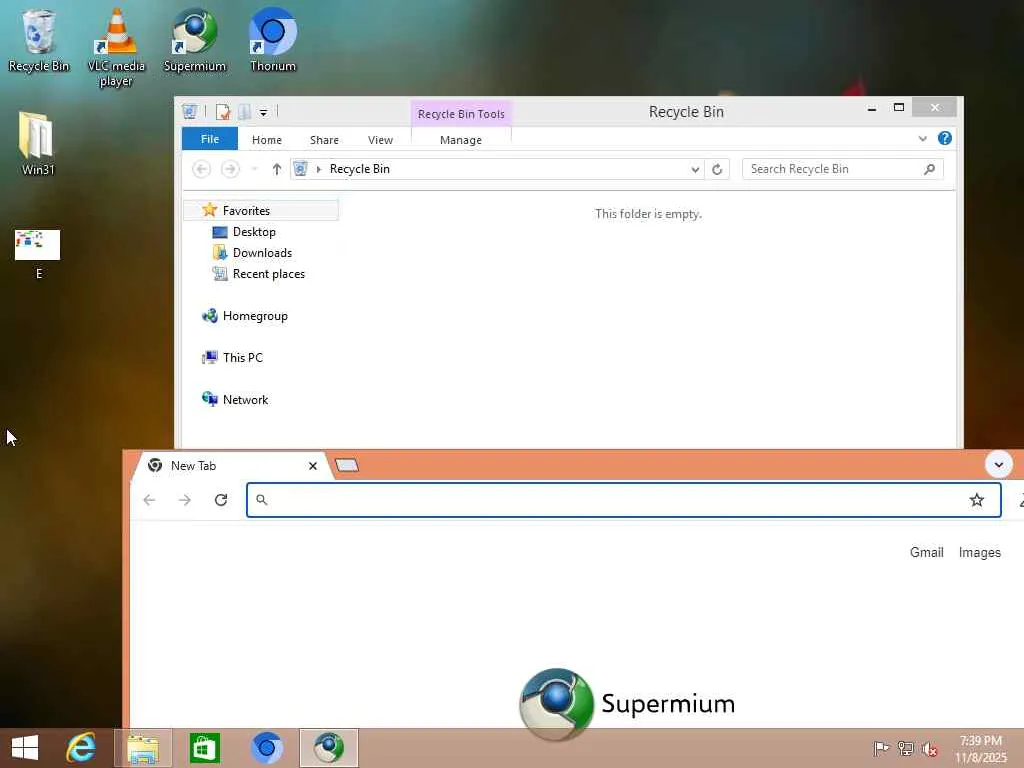Switch to the Share ribbon tab
This screenshot has height=768, width=1024.
point(324,140)
